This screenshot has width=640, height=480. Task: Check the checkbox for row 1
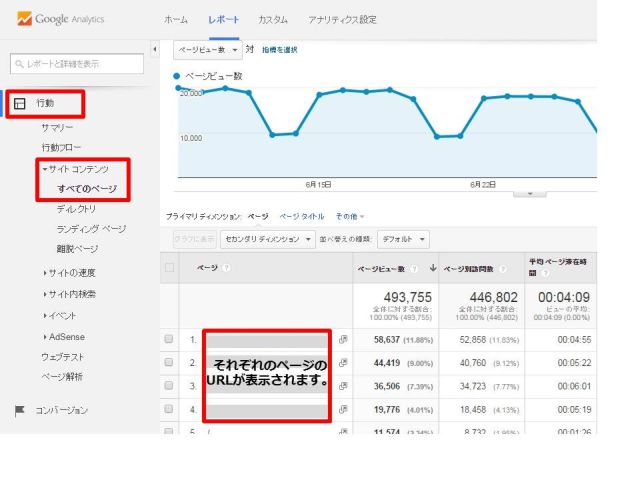pyautogui.click(x=169, y=339)
